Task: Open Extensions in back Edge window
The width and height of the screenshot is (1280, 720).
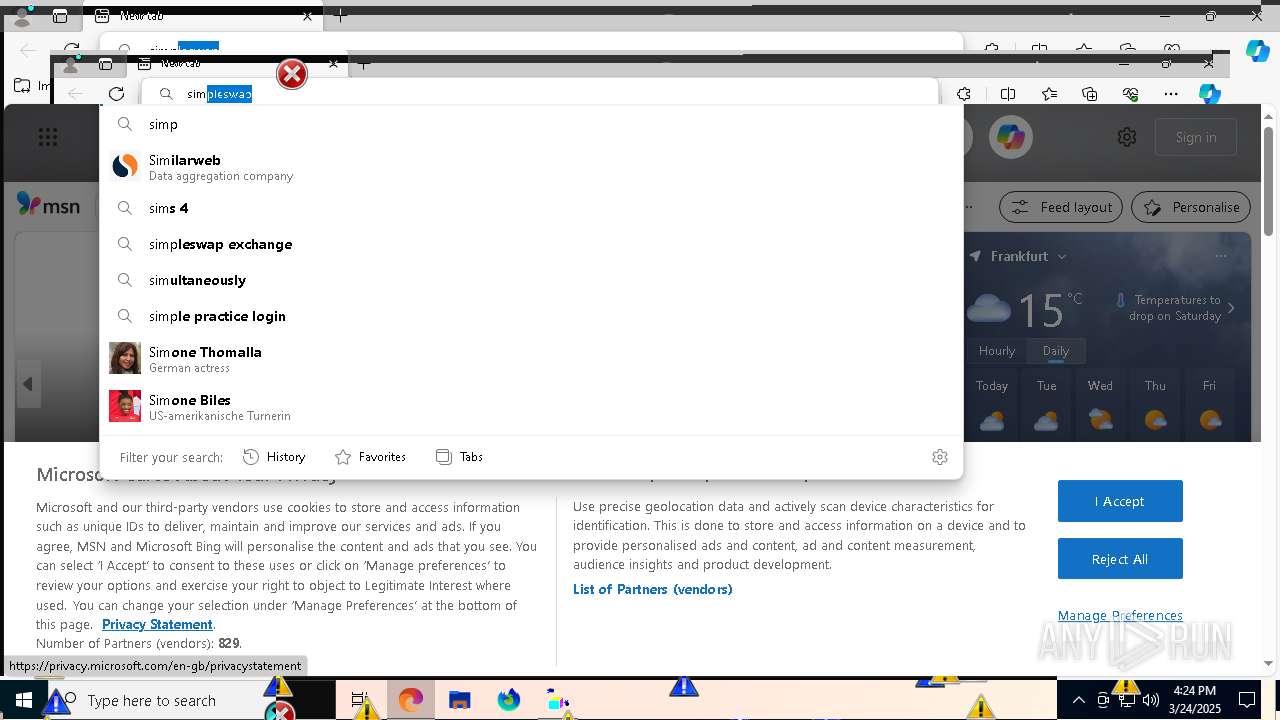Action: (991, 49)
